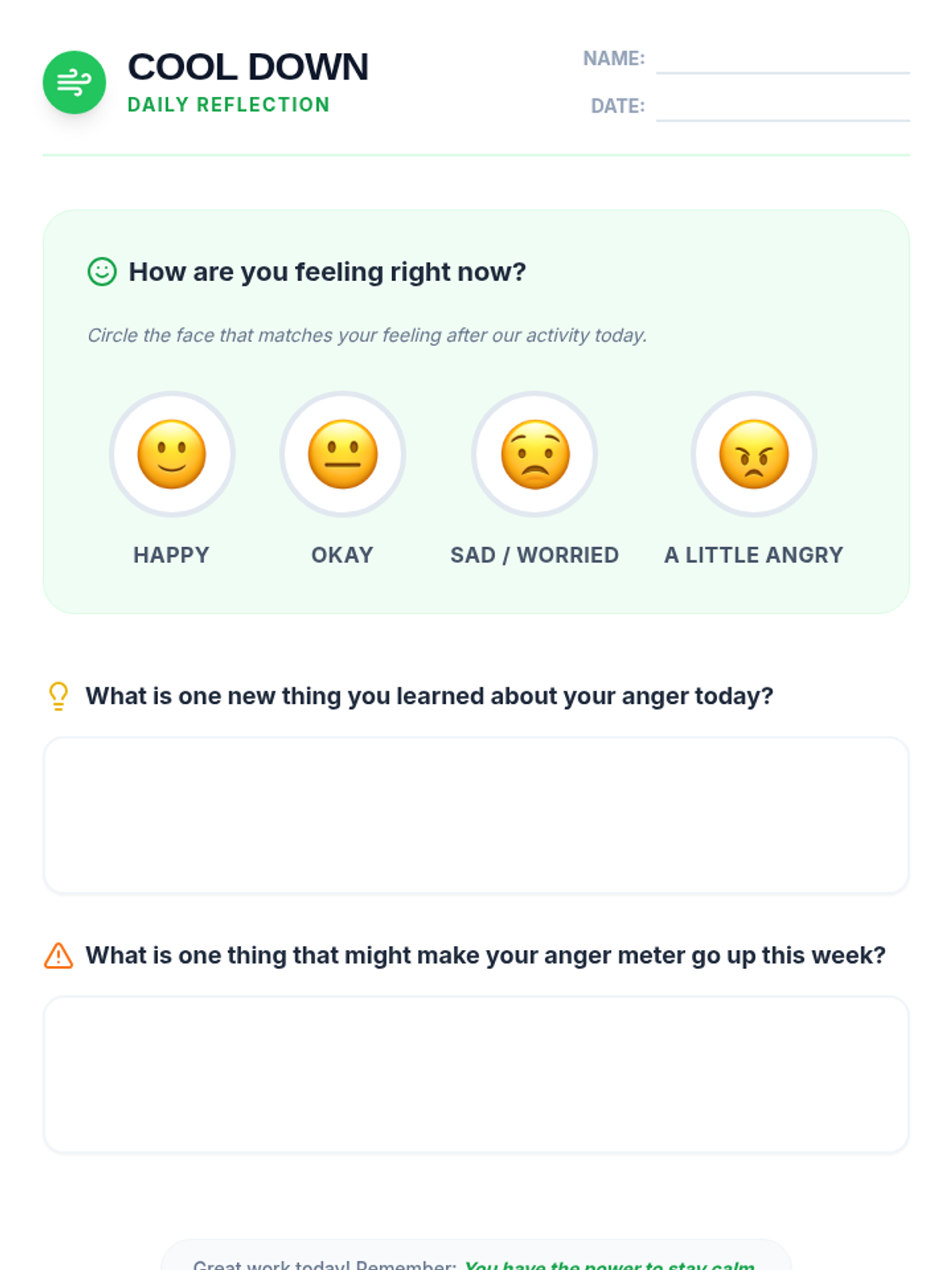Screen dimensions: 952x1270
Task: Click the green smiley icon beside feeling question
Action: (x=102, y=271)
